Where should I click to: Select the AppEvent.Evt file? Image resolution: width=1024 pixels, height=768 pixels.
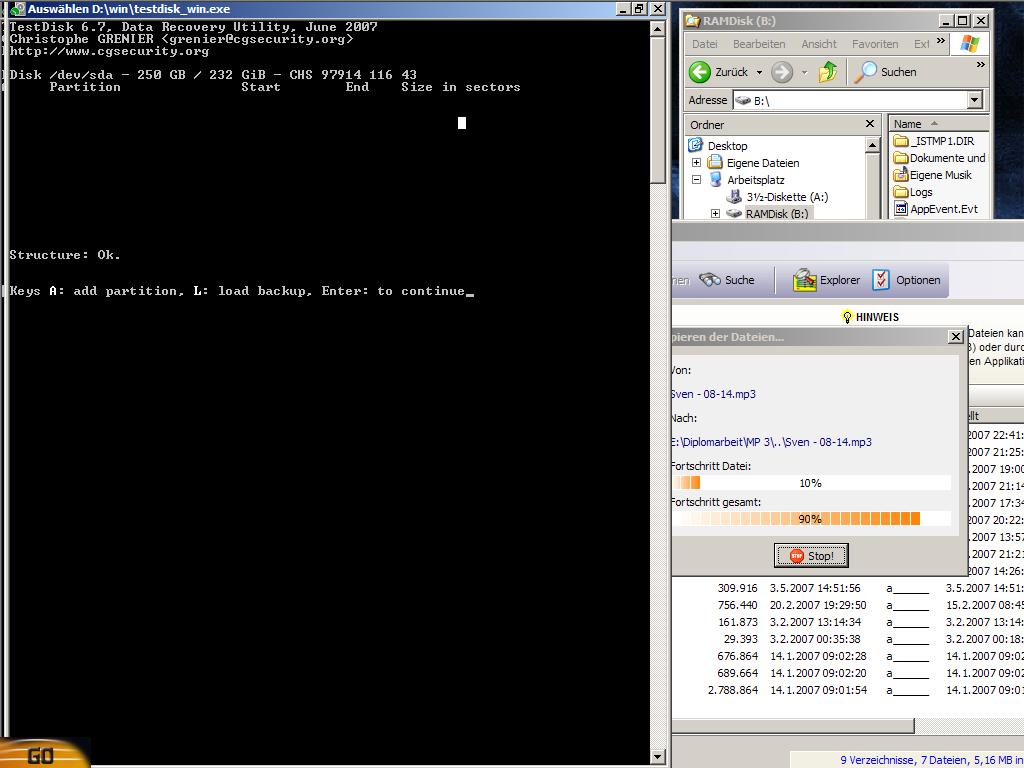pos(936,209)
